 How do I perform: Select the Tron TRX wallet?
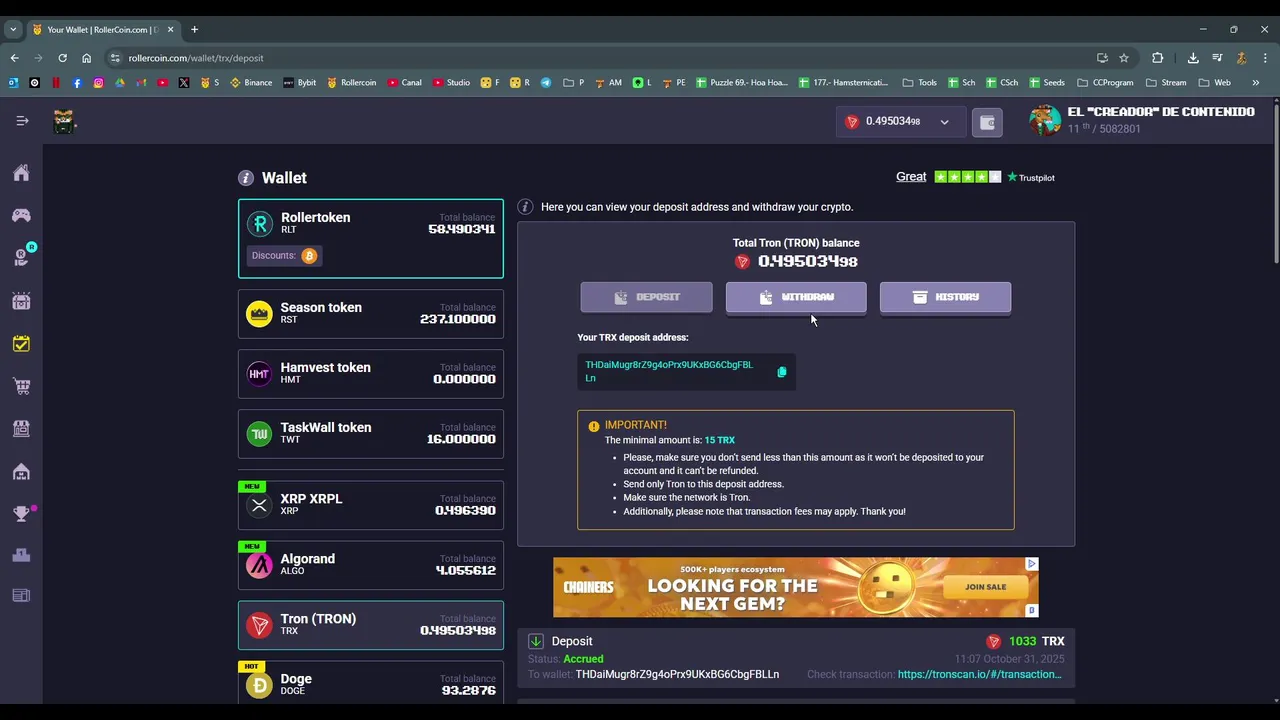pos(371,625)
